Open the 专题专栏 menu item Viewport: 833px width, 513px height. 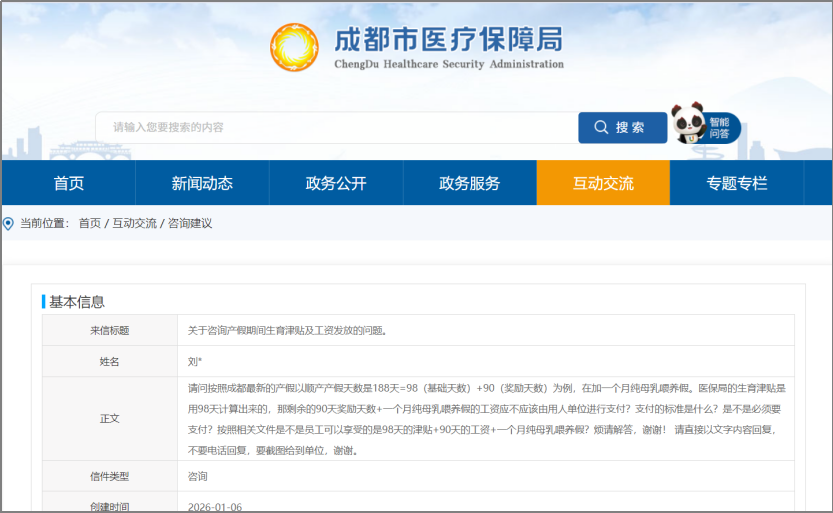tap(736, 183)
